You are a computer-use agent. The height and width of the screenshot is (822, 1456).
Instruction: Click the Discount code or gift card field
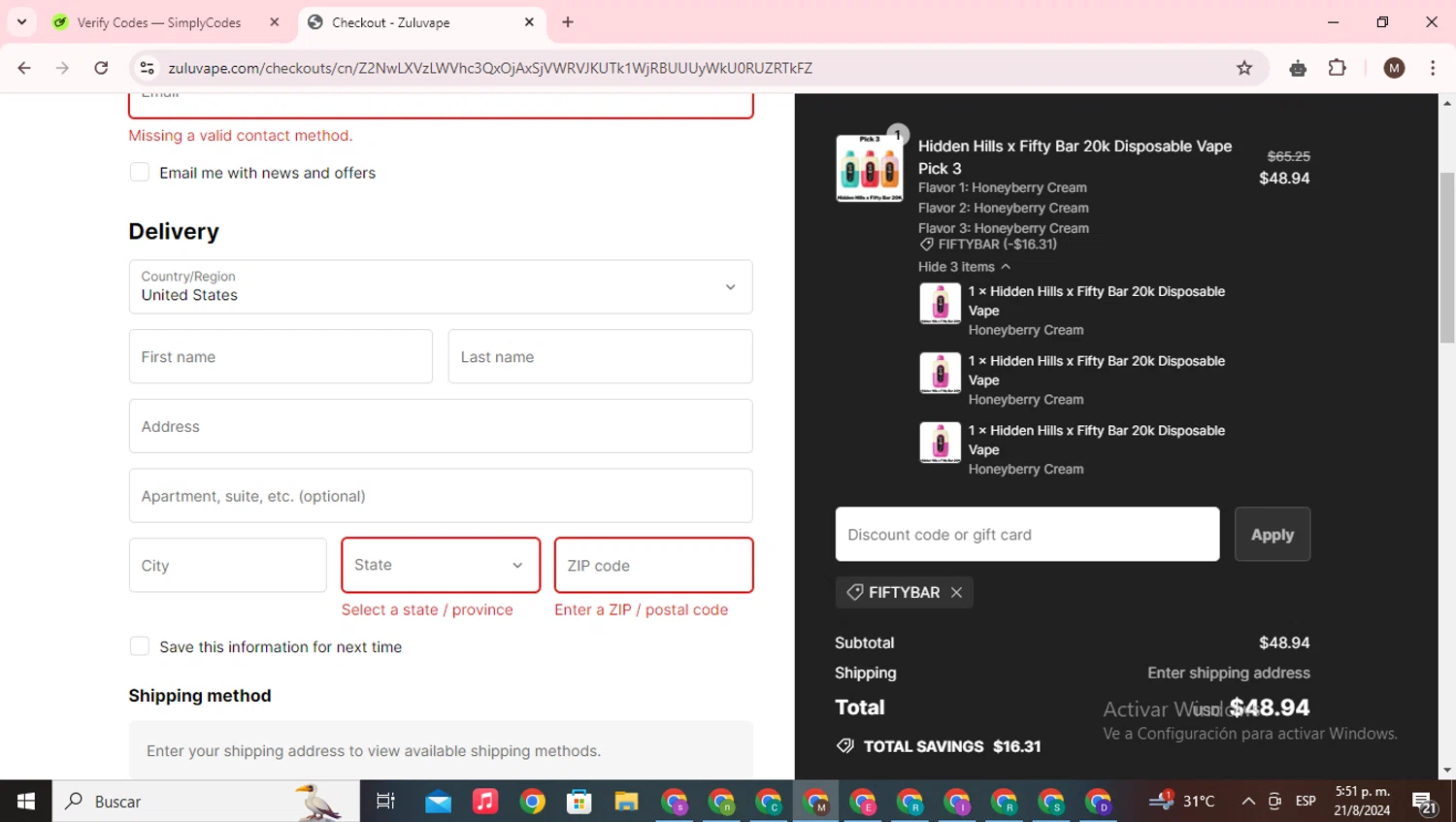1027,534
